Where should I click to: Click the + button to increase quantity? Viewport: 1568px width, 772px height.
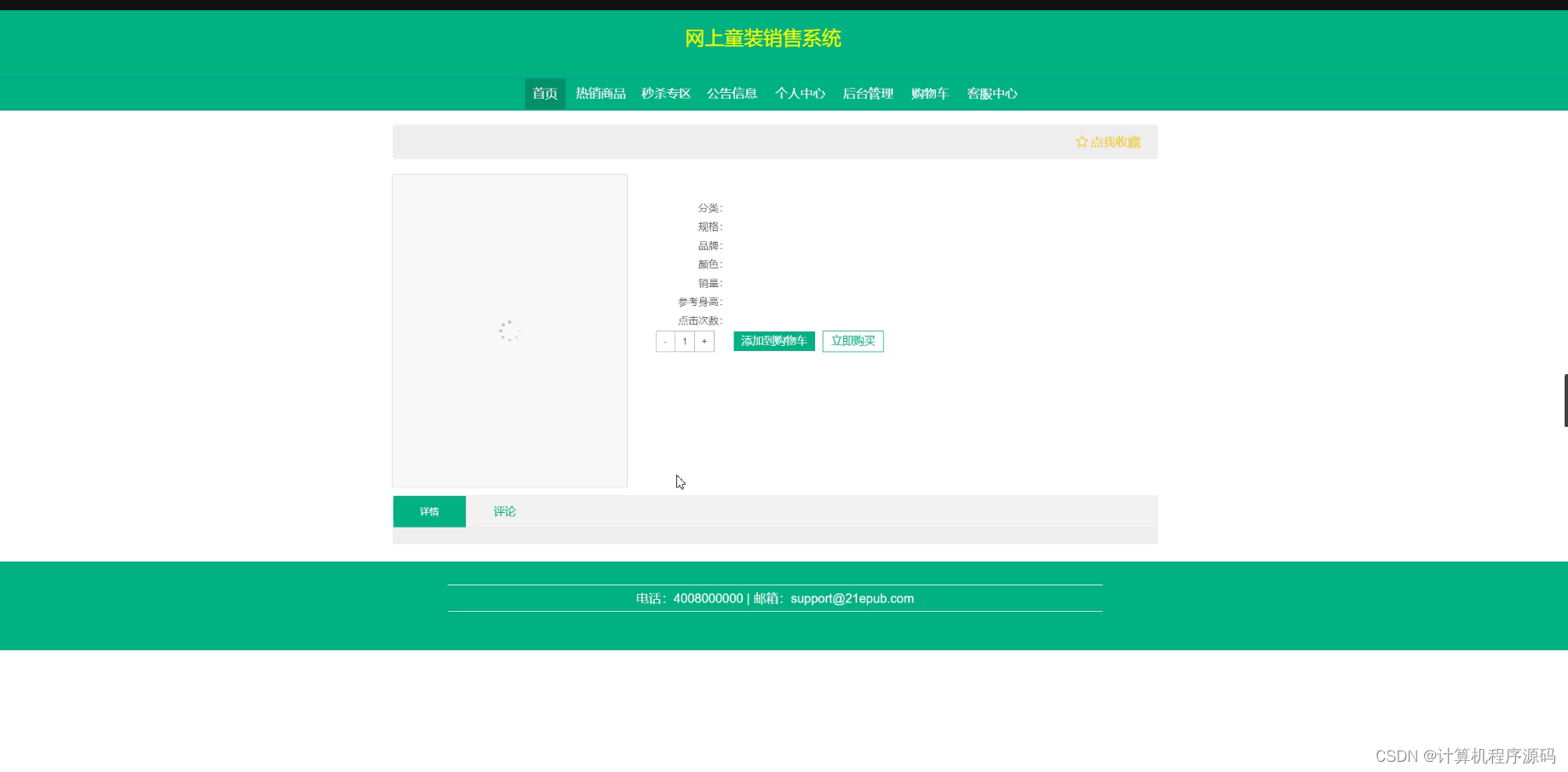tap(704, 341)
